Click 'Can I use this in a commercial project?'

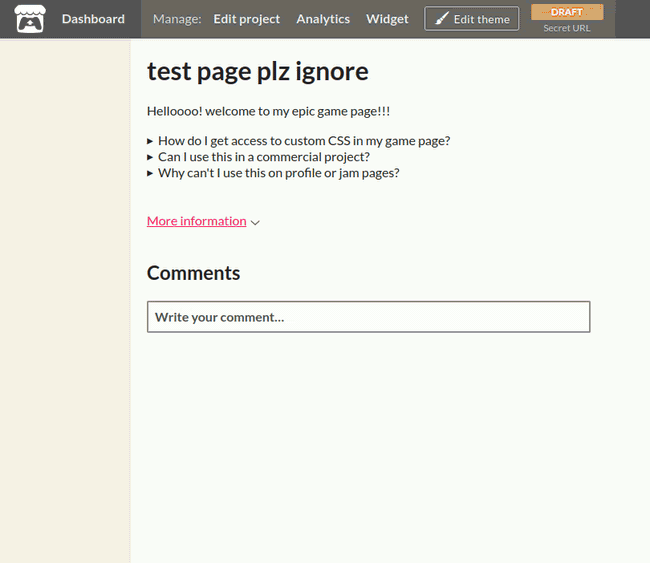(x=264, y=157)
